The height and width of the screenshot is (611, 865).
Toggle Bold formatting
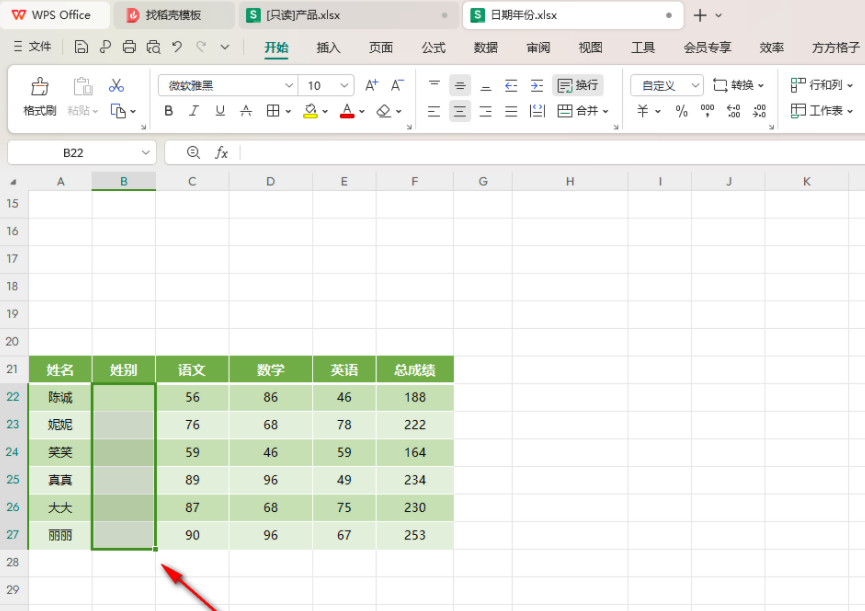coord(169,111)
